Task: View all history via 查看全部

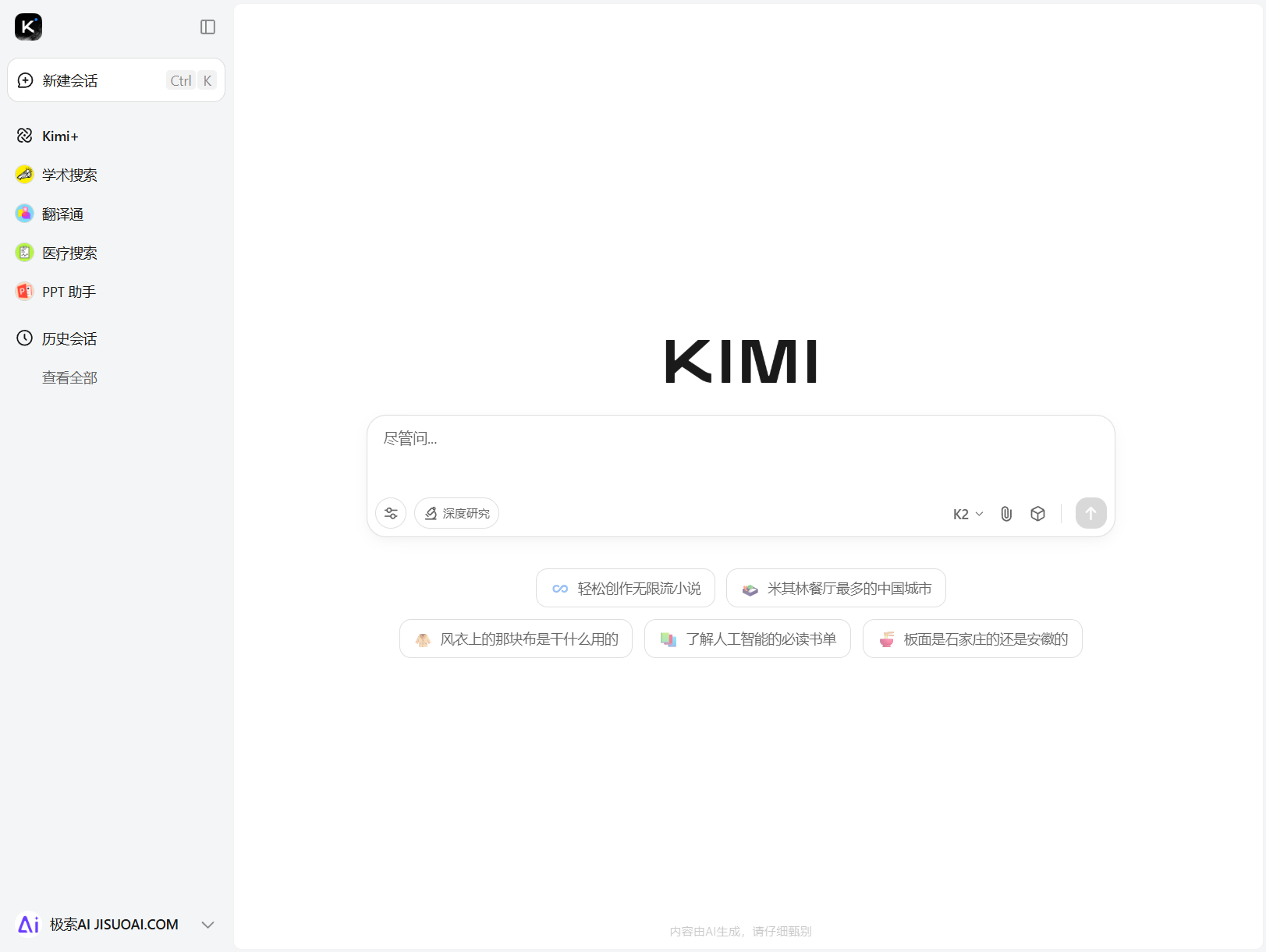Action: [x=69, y=377]
